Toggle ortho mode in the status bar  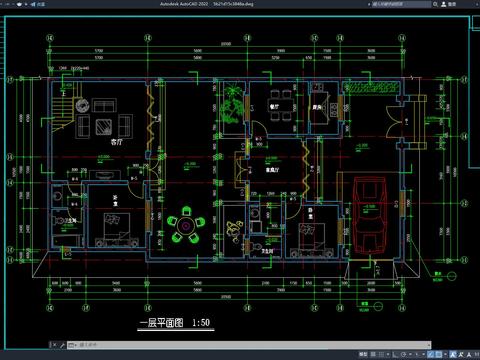pos(394,354)
